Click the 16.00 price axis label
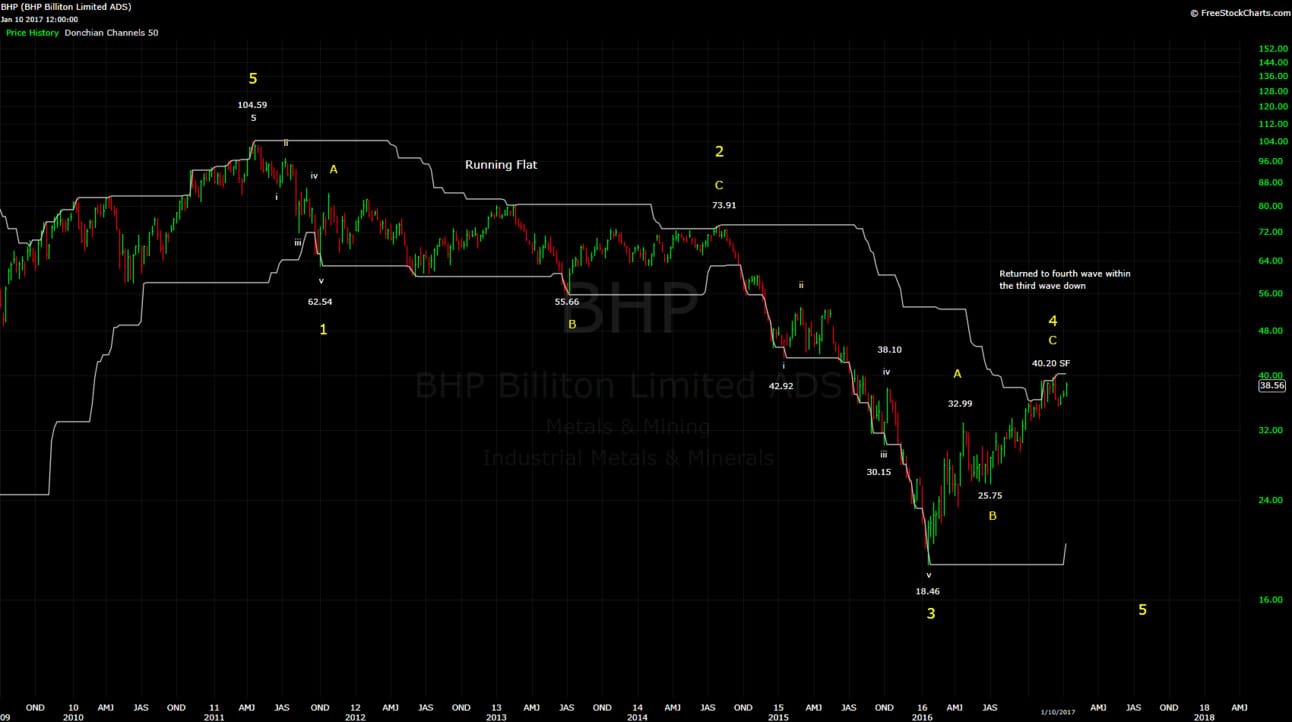 tap(1272, 600)
